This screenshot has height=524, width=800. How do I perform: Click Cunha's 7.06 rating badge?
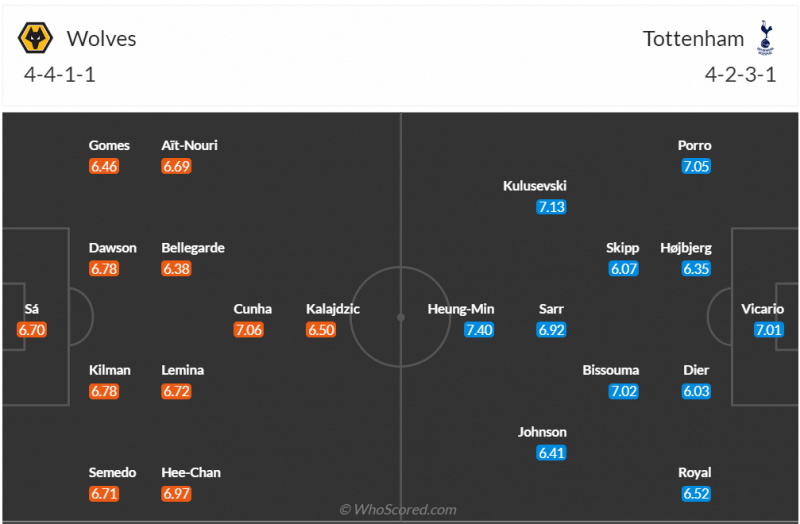(248, 330)
